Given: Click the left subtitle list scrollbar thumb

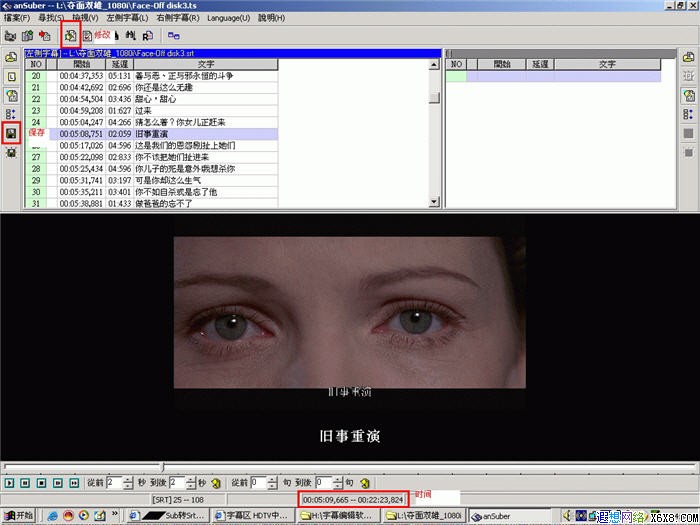Looking at the screenshot, I should pos(434,98).
